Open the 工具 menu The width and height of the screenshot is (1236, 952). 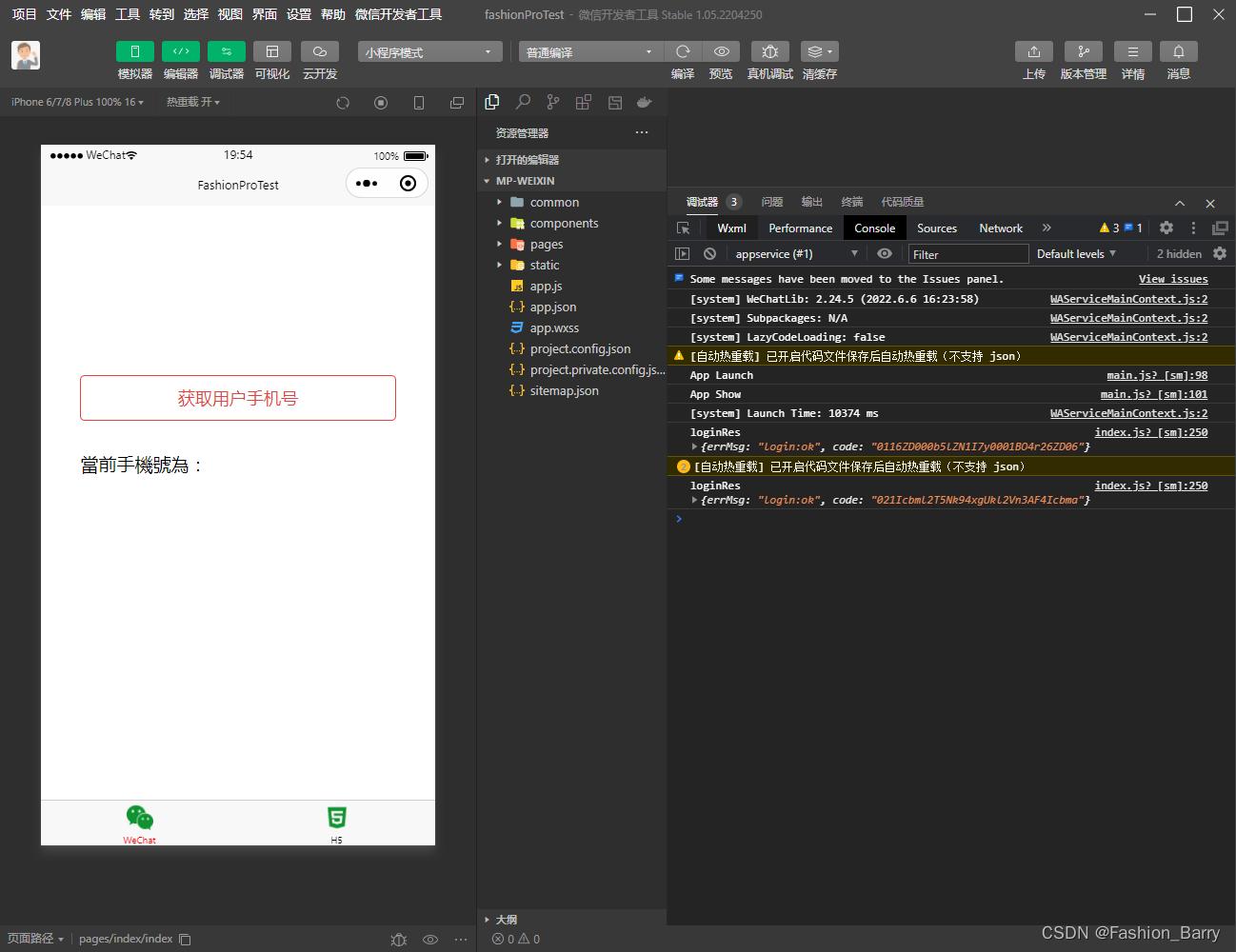click(x=128, y=14)
